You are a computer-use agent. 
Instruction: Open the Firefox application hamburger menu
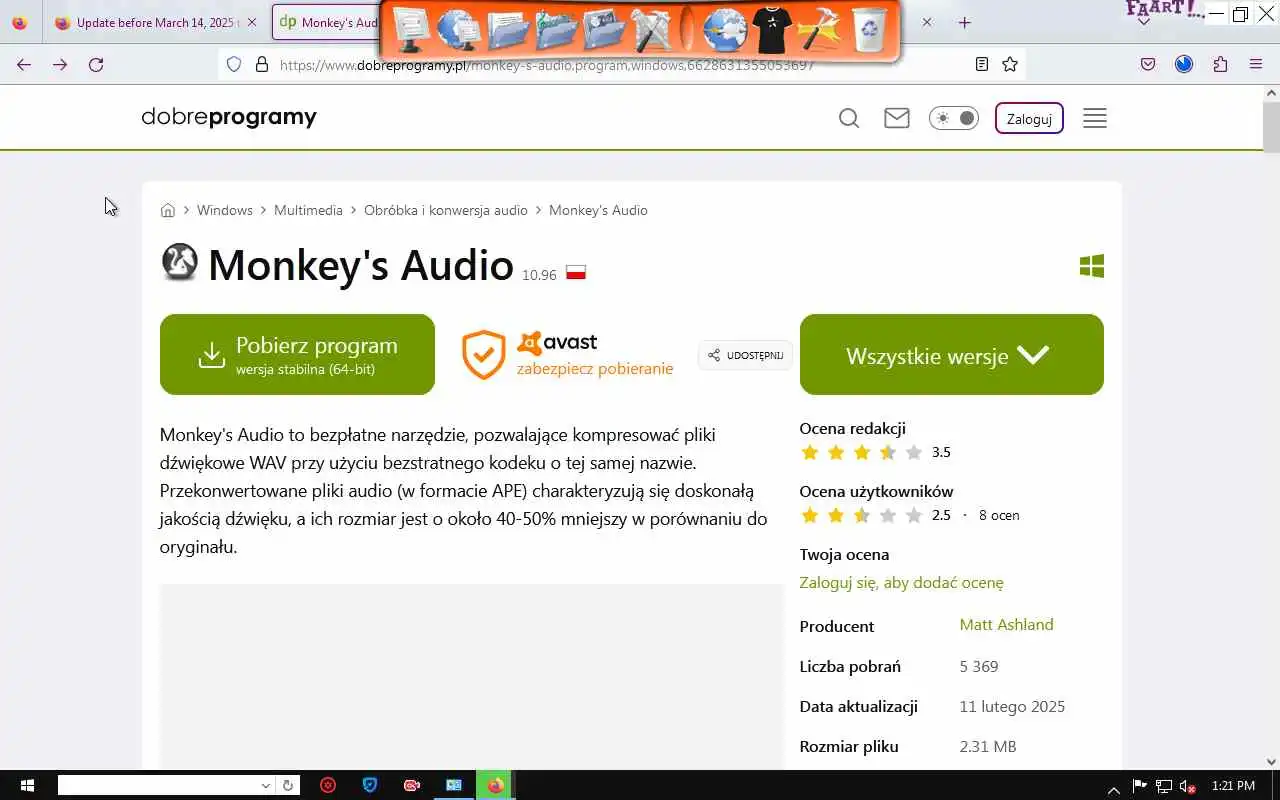[x=1256, y=64]
